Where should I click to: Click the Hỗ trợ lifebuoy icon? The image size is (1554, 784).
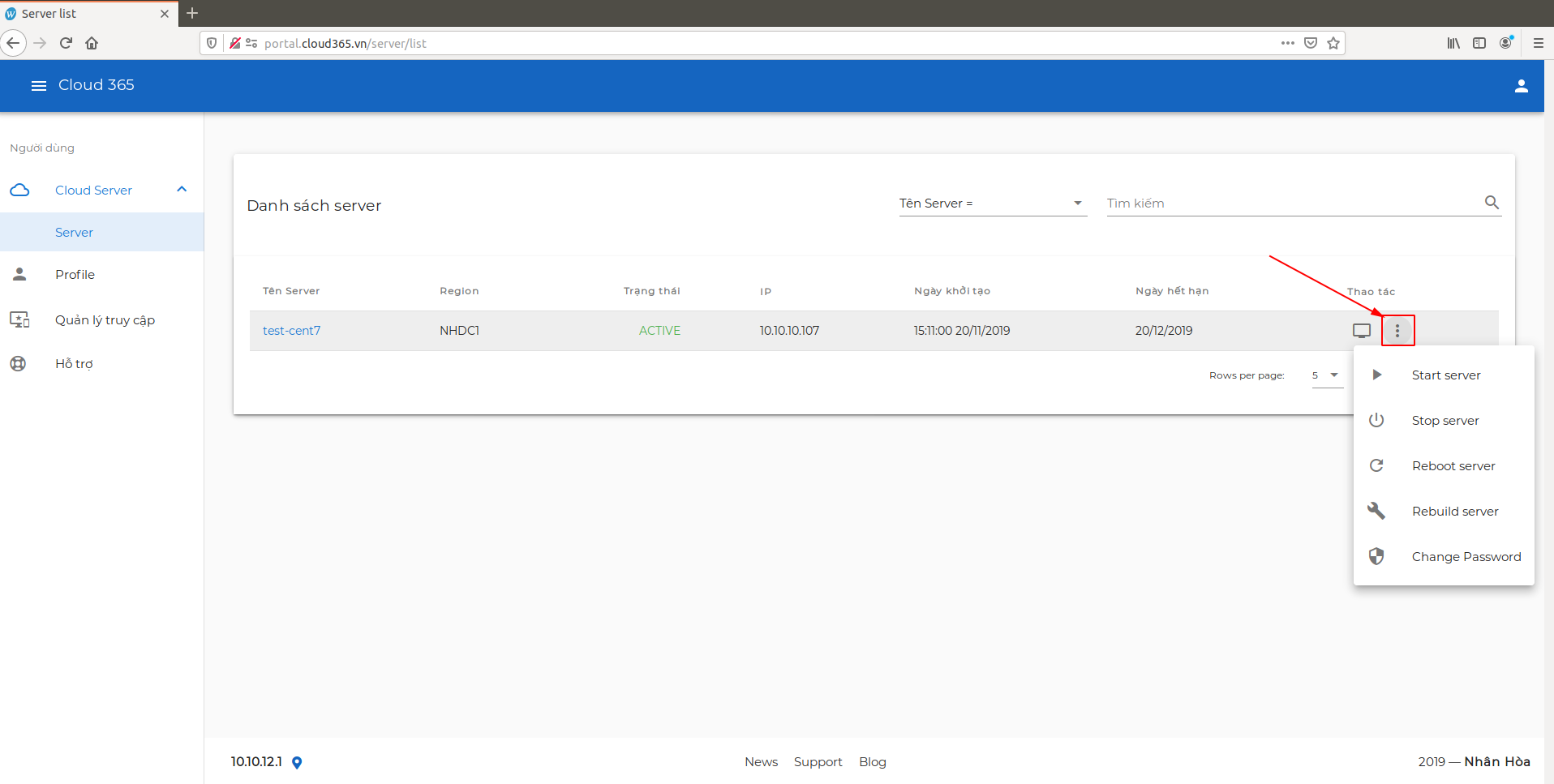tap(18, 363)
